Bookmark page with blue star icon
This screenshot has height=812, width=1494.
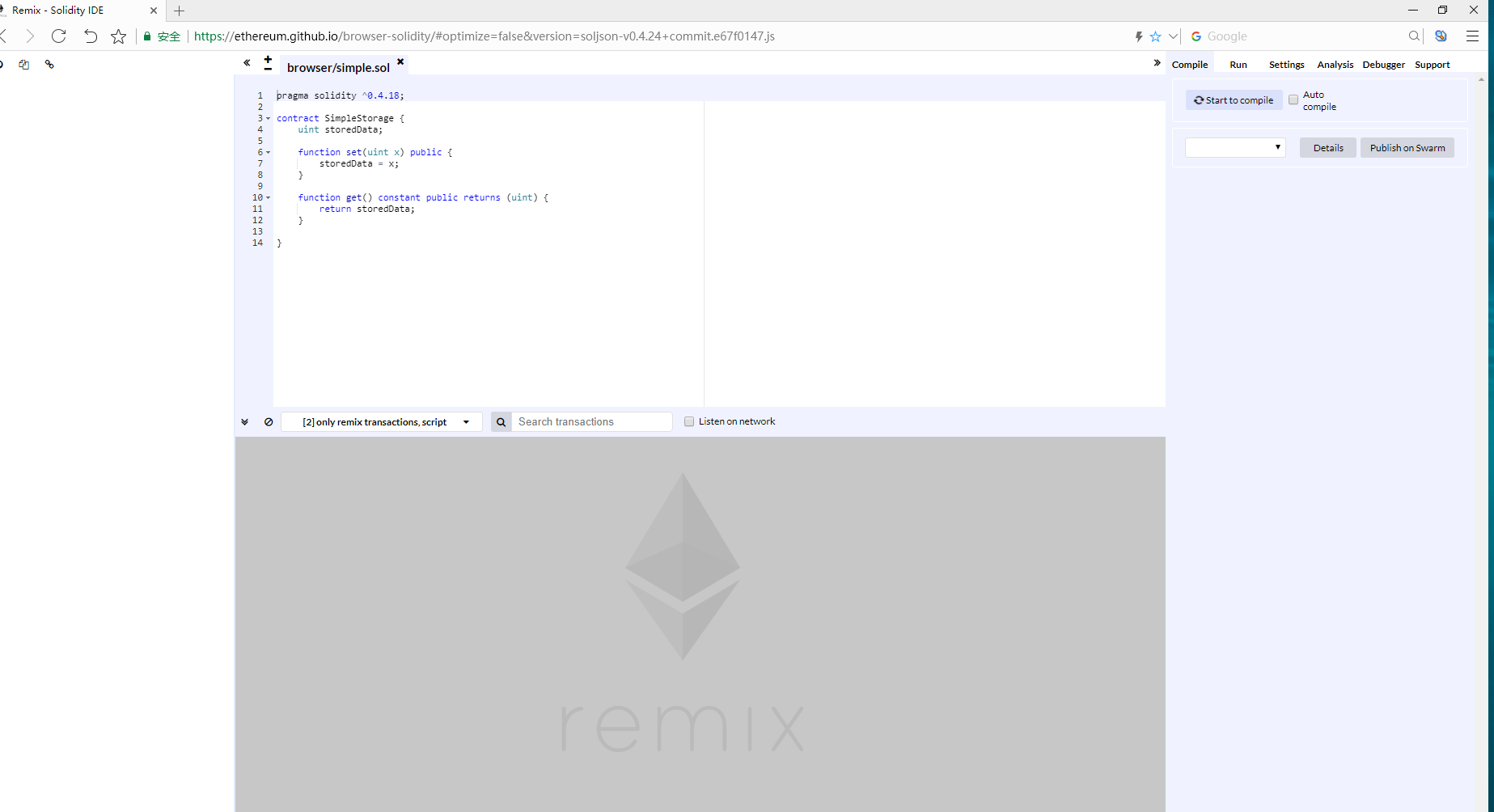(x=1155, y=36)
